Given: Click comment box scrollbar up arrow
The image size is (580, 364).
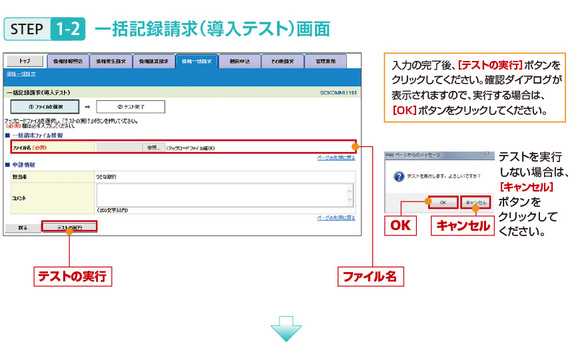Looking at the screenshot, I should tap(350, 190).
